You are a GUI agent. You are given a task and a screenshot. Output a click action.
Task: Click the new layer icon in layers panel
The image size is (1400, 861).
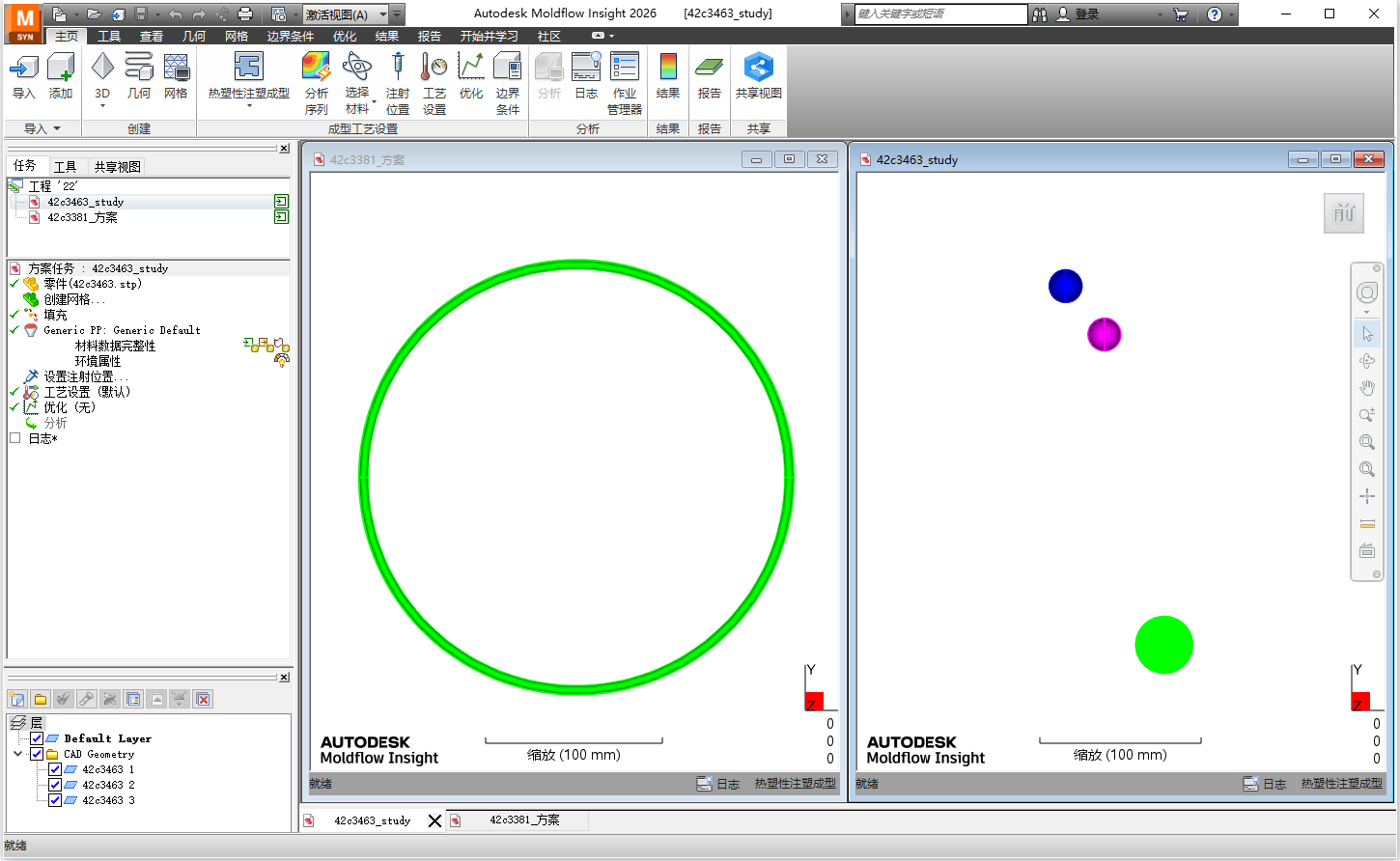pyautogui.click(x=17, y=699)
